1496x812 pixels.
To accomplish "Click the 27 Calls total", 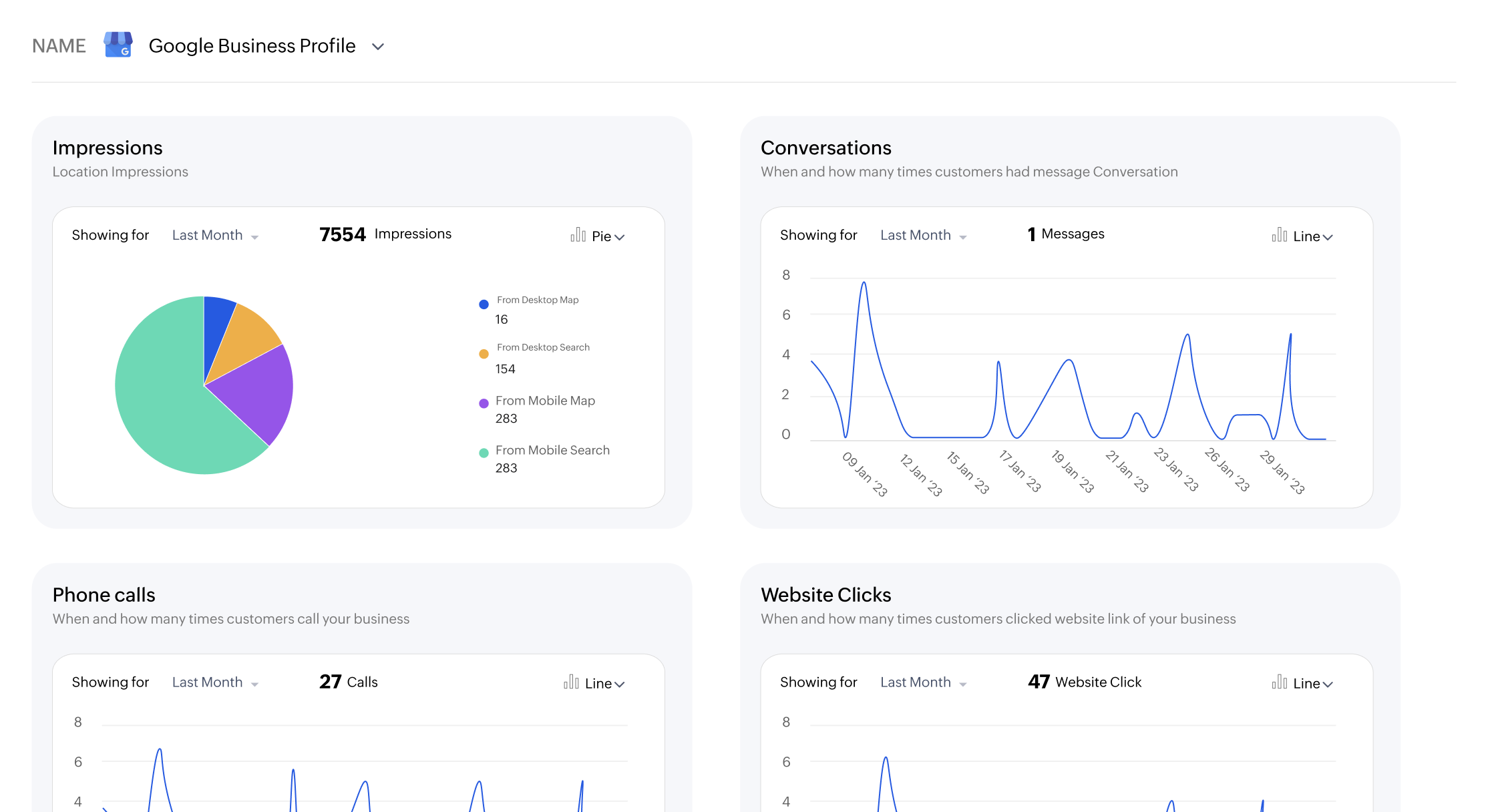I will [349, 682].
